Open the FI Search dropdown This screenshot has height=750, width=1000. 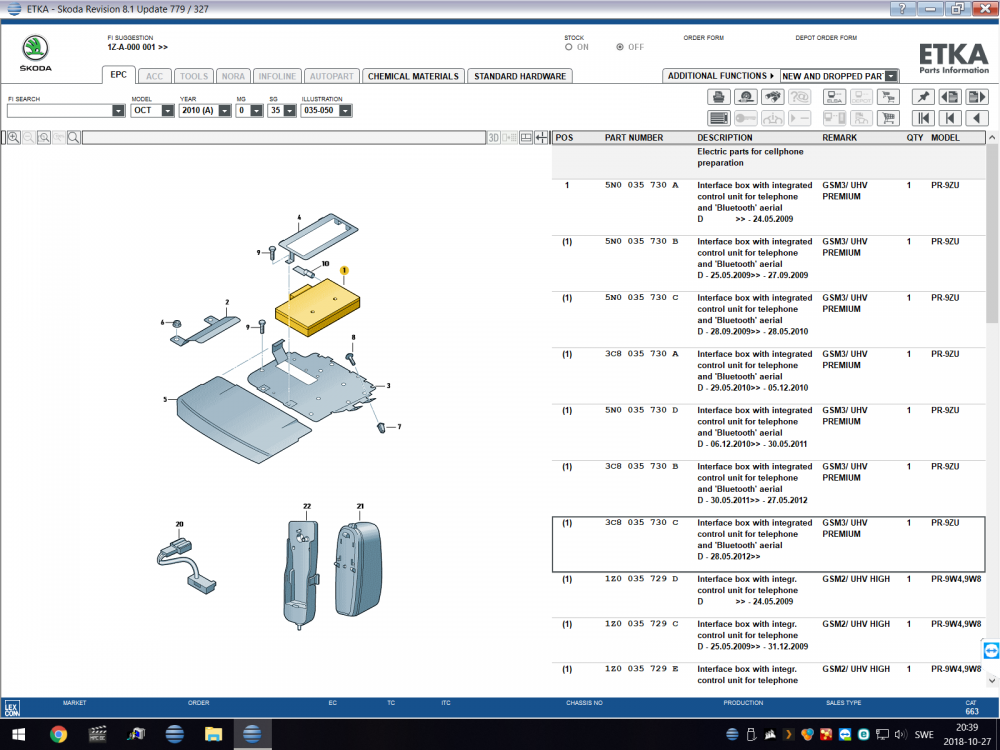point(118,110)
